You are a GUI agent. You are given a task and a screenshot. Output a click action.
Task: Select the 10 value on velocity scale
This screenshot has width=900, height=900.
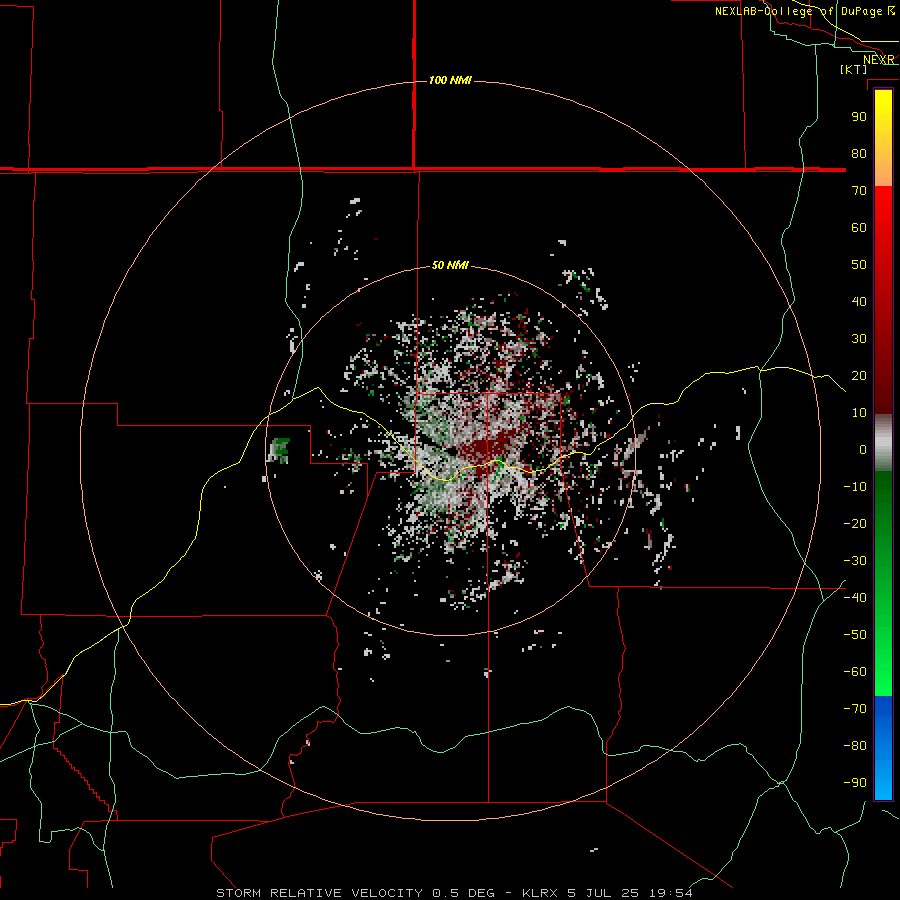[859, 413]
